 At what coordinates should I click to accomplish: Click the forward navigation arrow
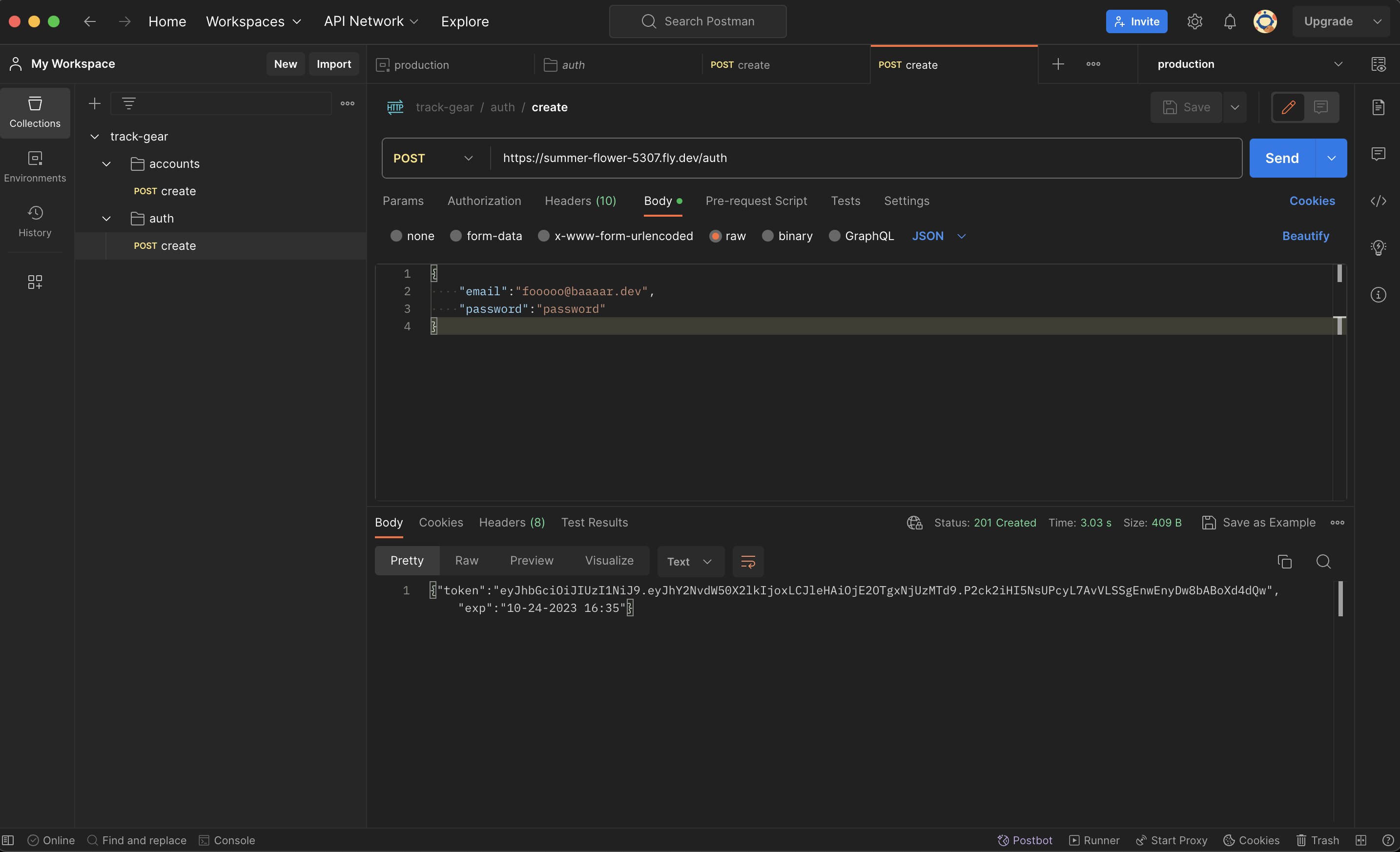pyautogui.click(x=124, y=21)
